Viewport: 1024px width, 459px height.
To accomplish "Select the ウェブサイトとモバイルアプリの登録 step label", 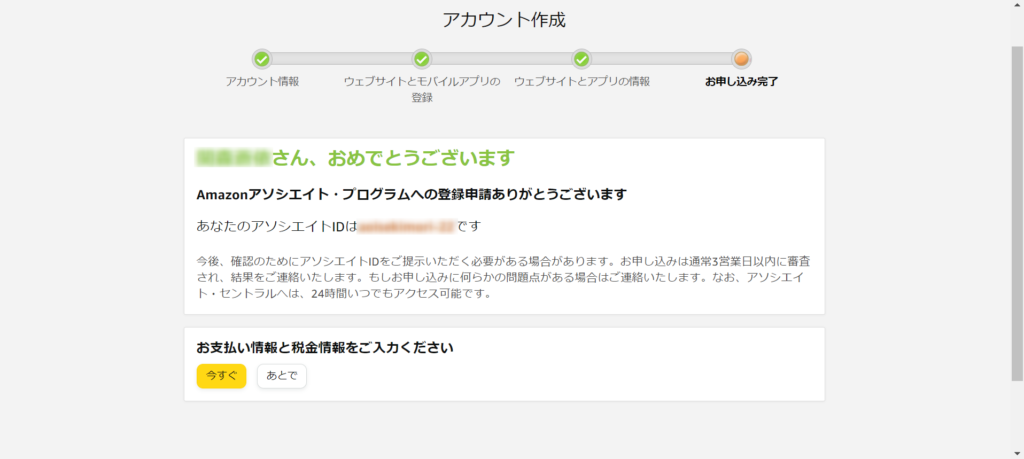I will (x=422, y=89).
